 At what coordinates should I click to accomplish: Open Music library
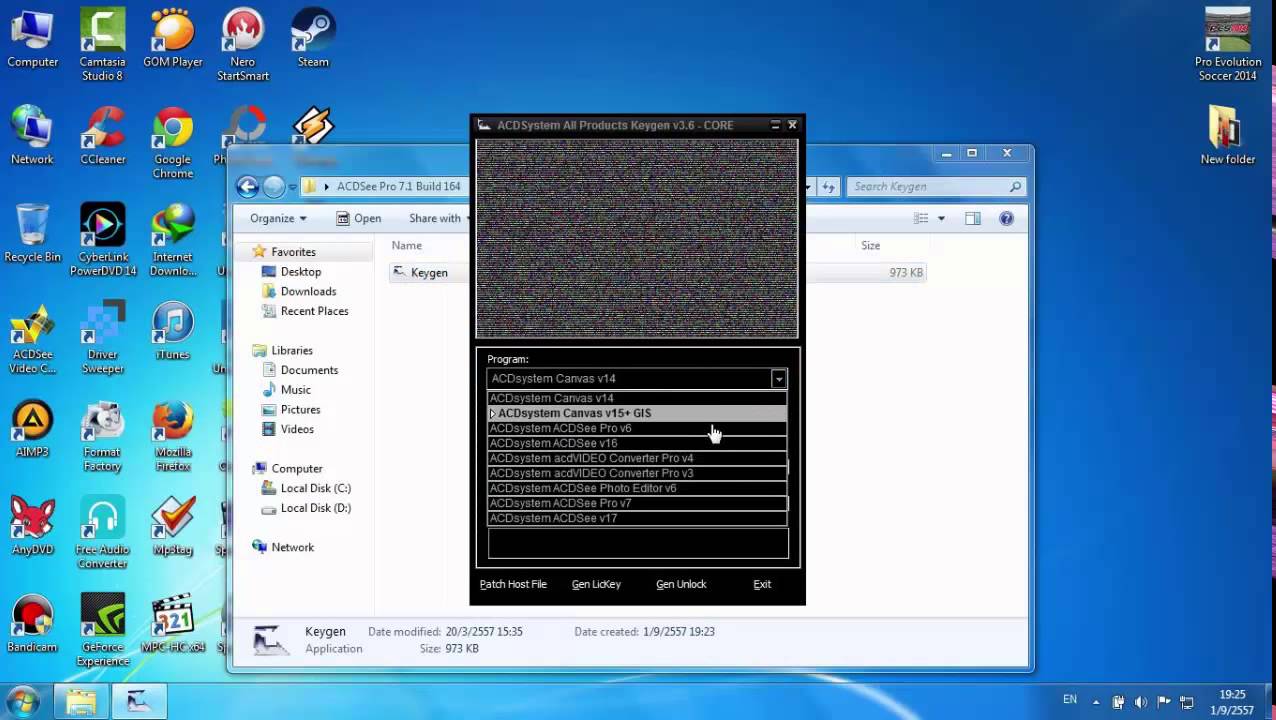coord(295,390)
